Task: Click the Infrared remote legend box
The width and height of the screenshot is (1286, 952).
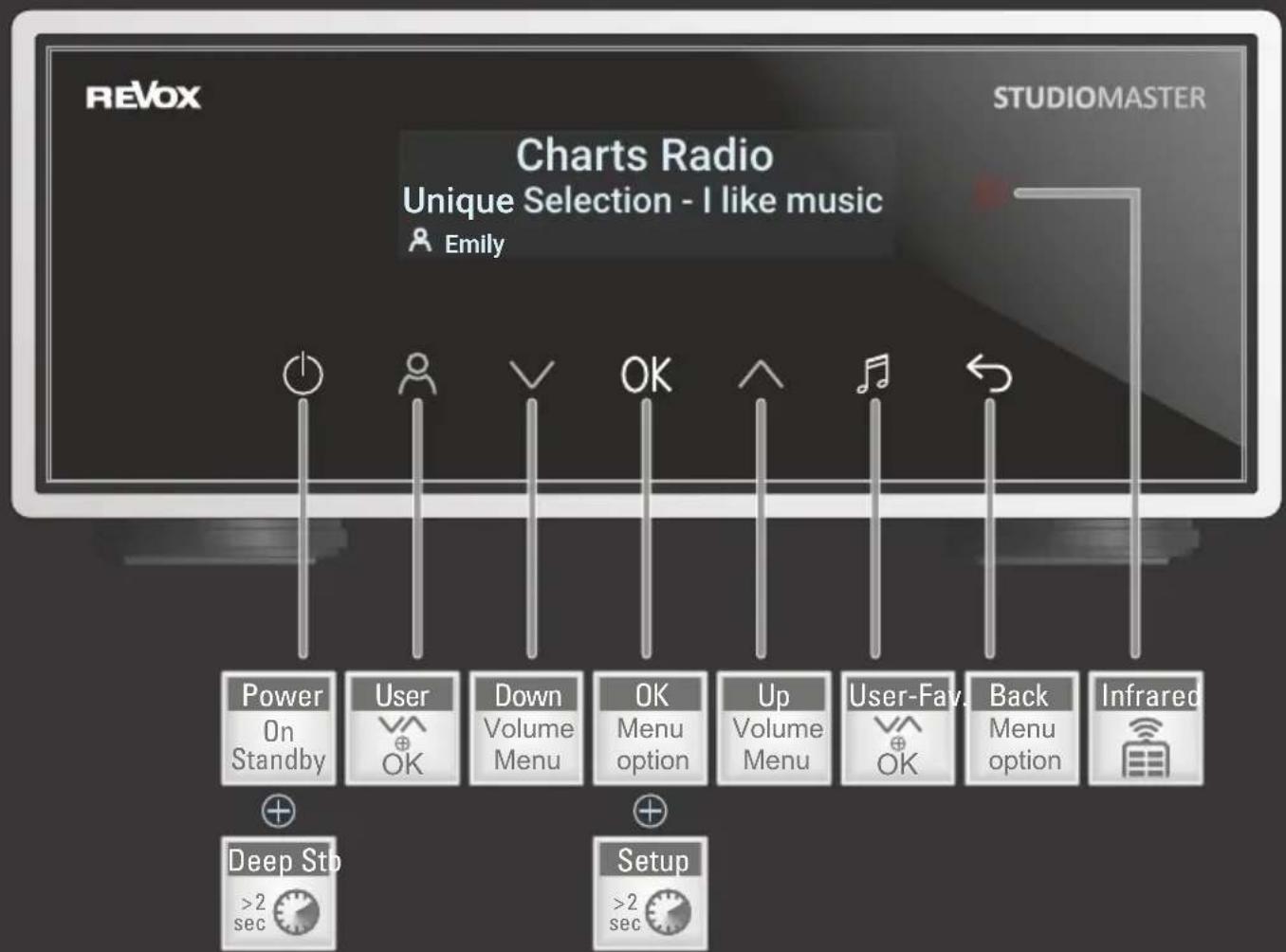Action: (1146, 728)
